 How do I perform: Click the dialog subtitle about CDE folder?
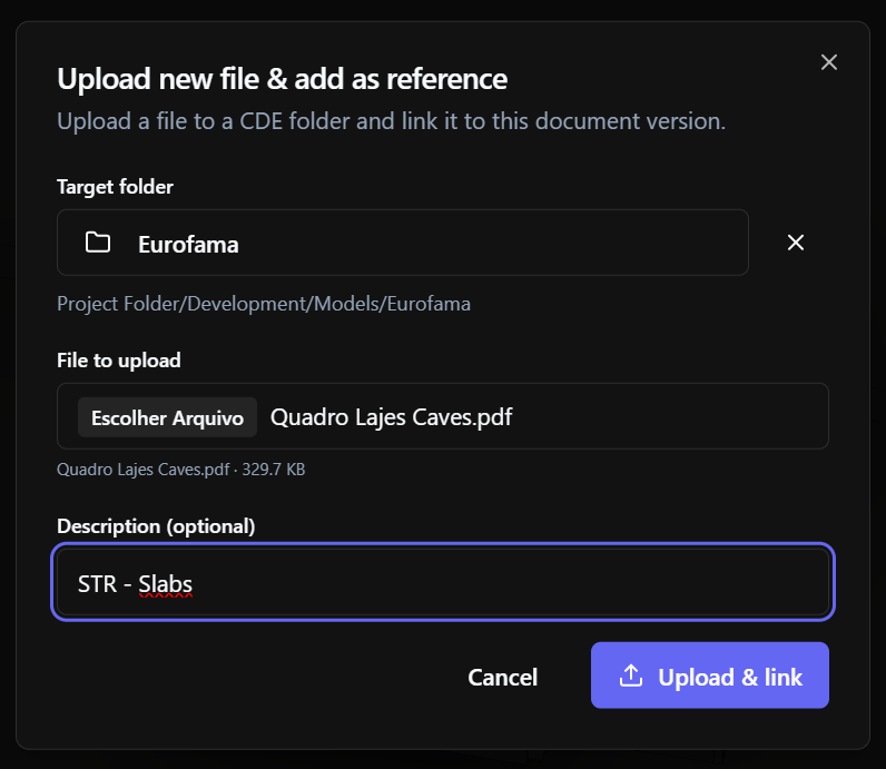click(x=391, y=121)
